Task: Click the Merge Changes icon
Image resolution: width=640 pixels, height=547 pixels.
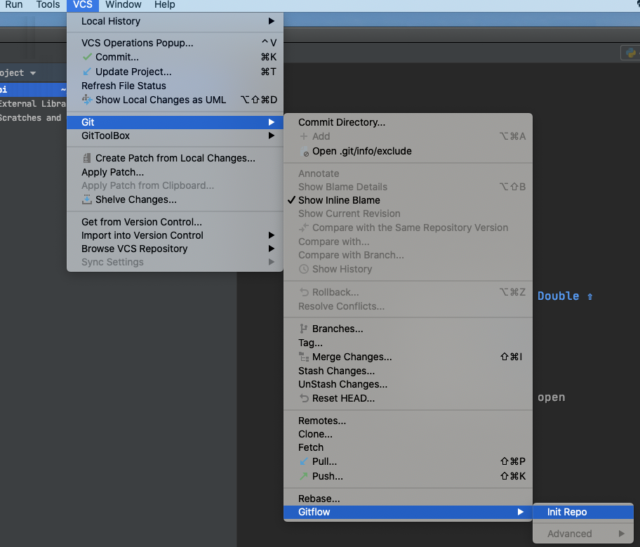Action: 304,357
